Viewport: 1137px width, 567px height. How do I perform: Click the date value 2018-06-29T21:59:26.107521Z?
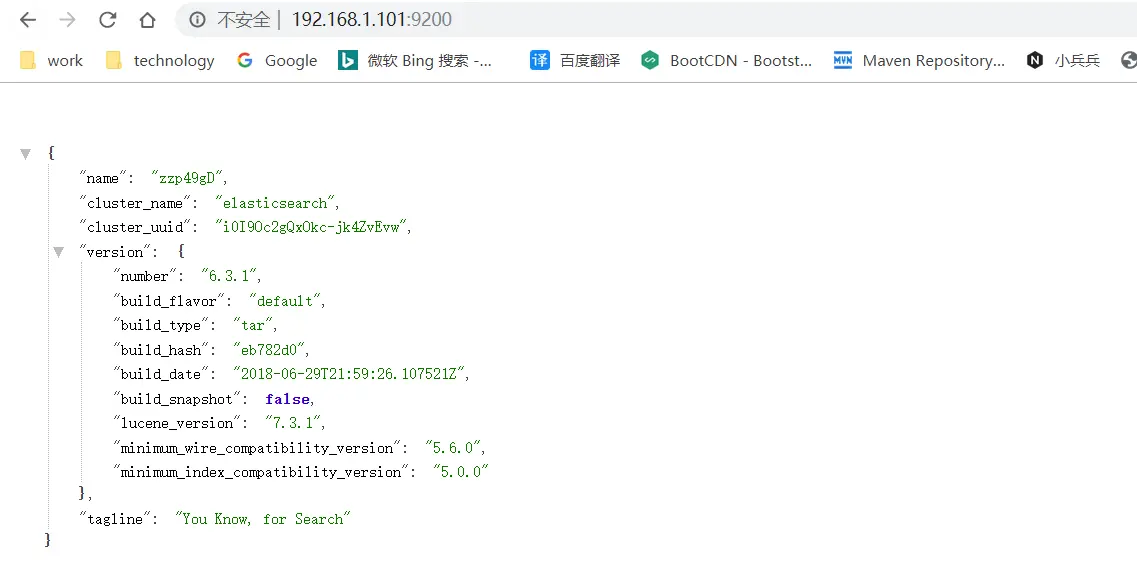349,374
